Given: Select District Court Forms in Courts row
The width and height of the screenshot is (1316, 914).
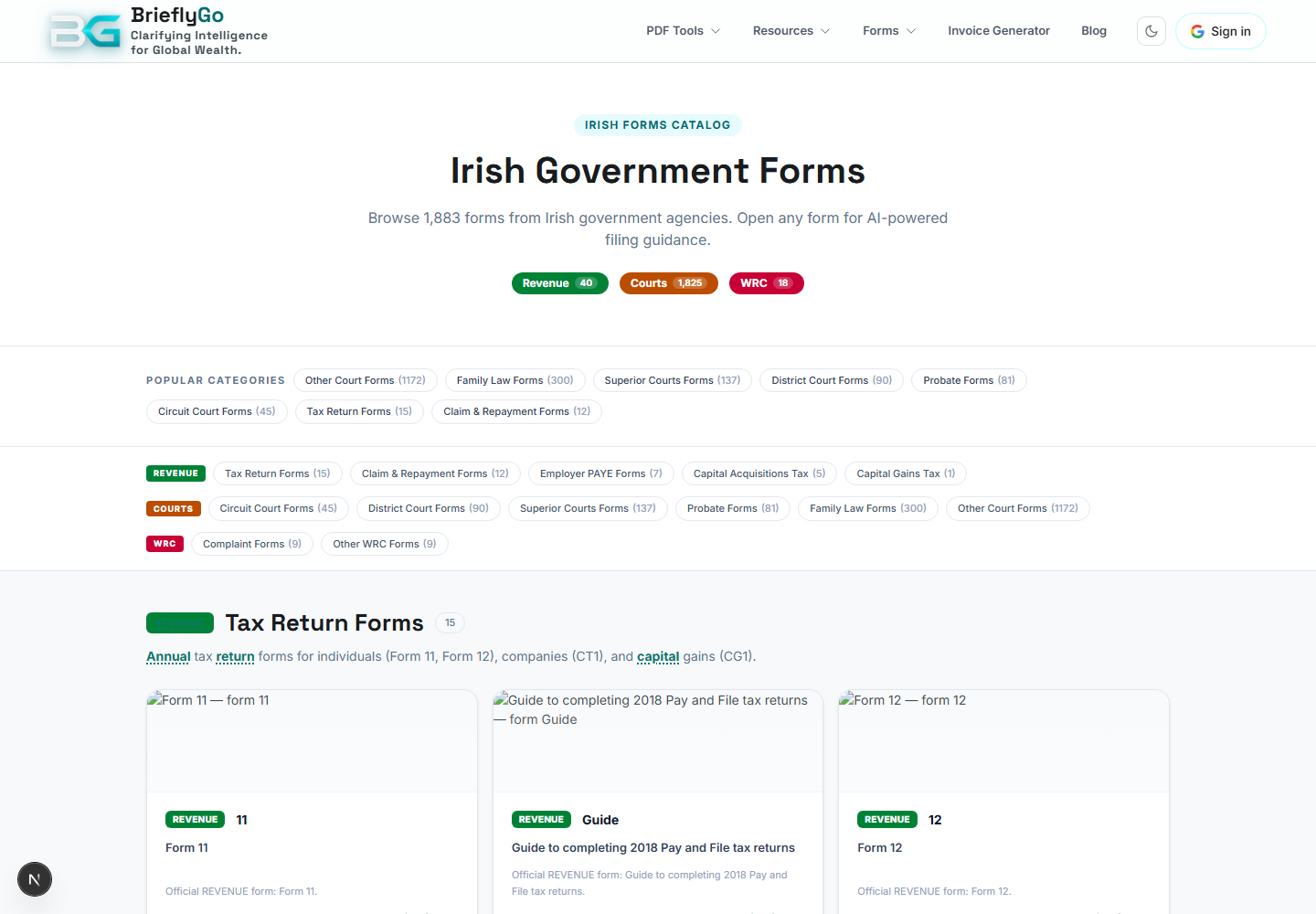Looking at the screenshot, I should [x=429, y=508].
